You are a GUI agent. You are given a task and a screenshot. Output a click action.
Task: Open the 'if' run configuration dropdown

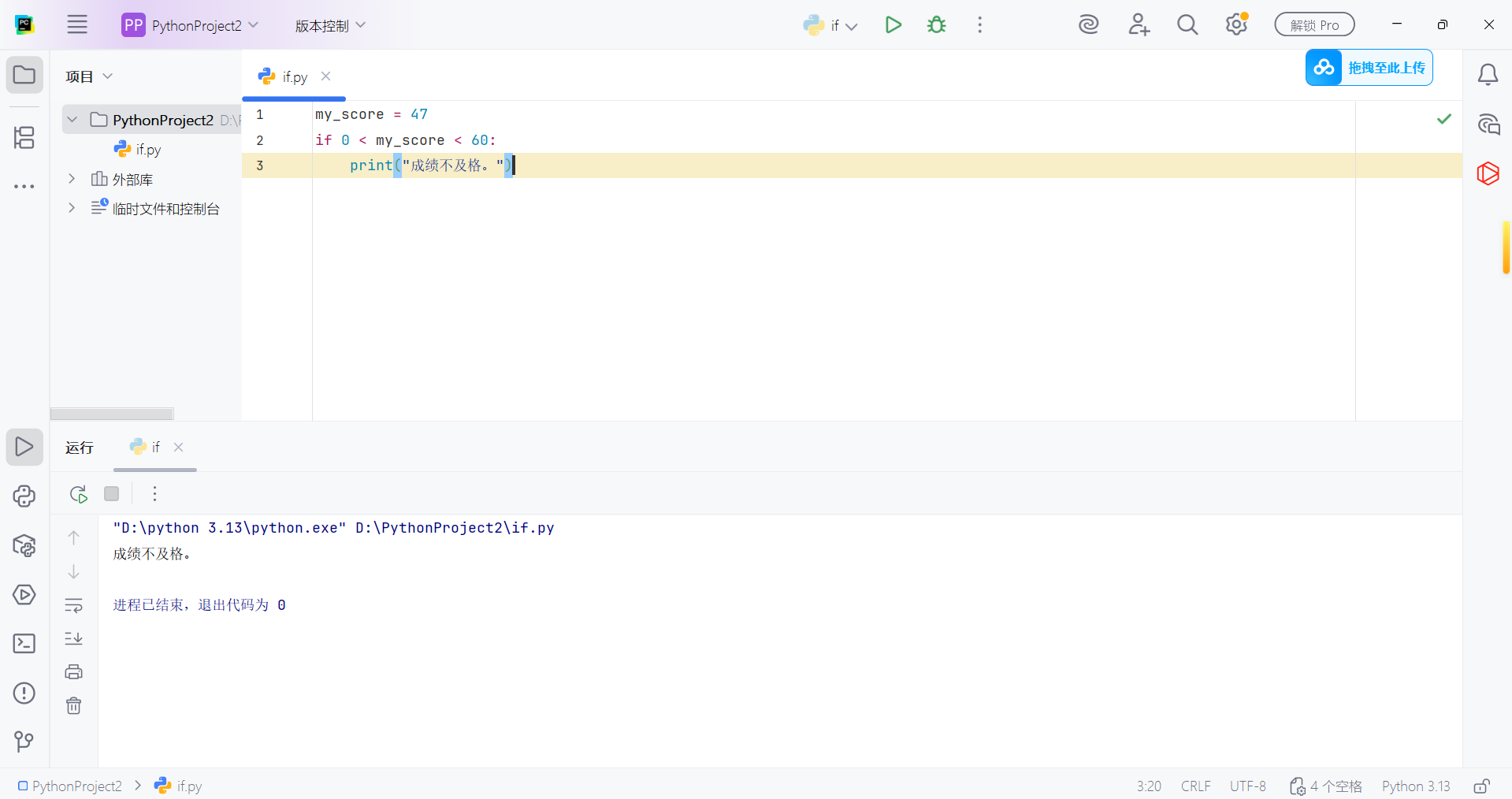(x=830, y=25)
